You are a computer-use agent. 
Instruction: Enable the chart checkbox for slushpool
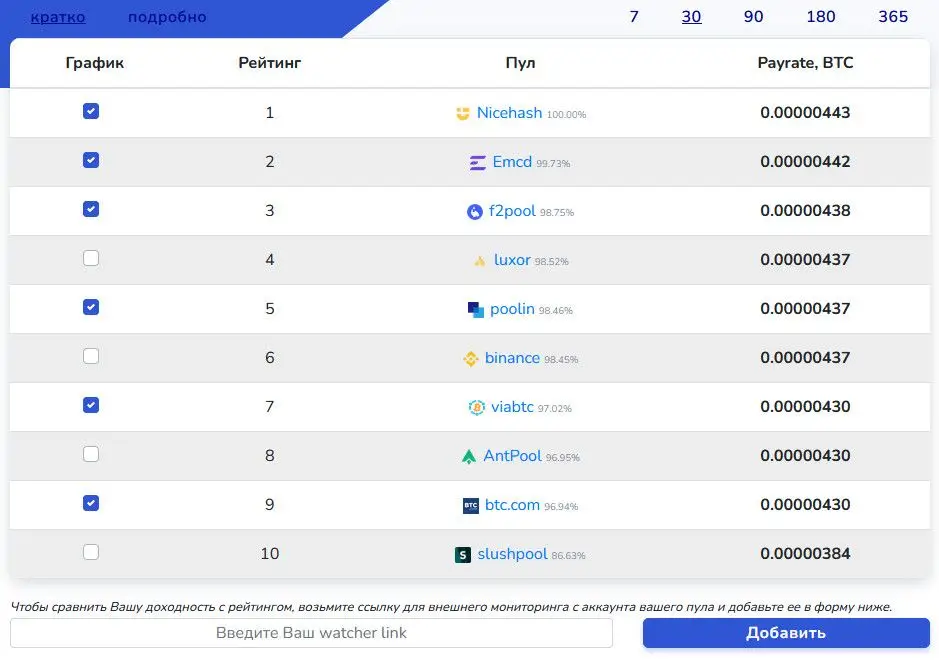tap(91, 552)
